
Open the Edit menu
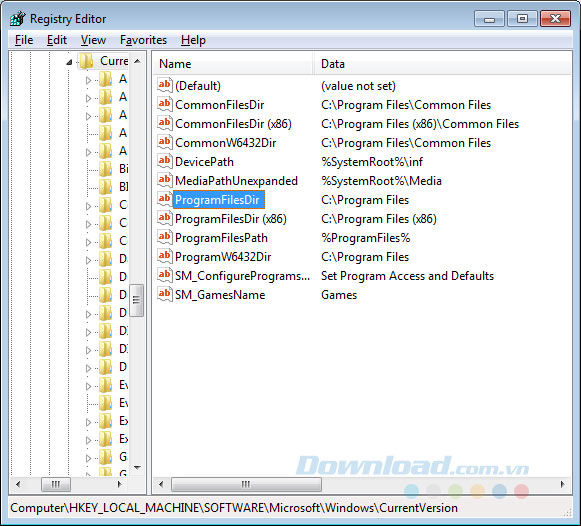tap(57, 40)
